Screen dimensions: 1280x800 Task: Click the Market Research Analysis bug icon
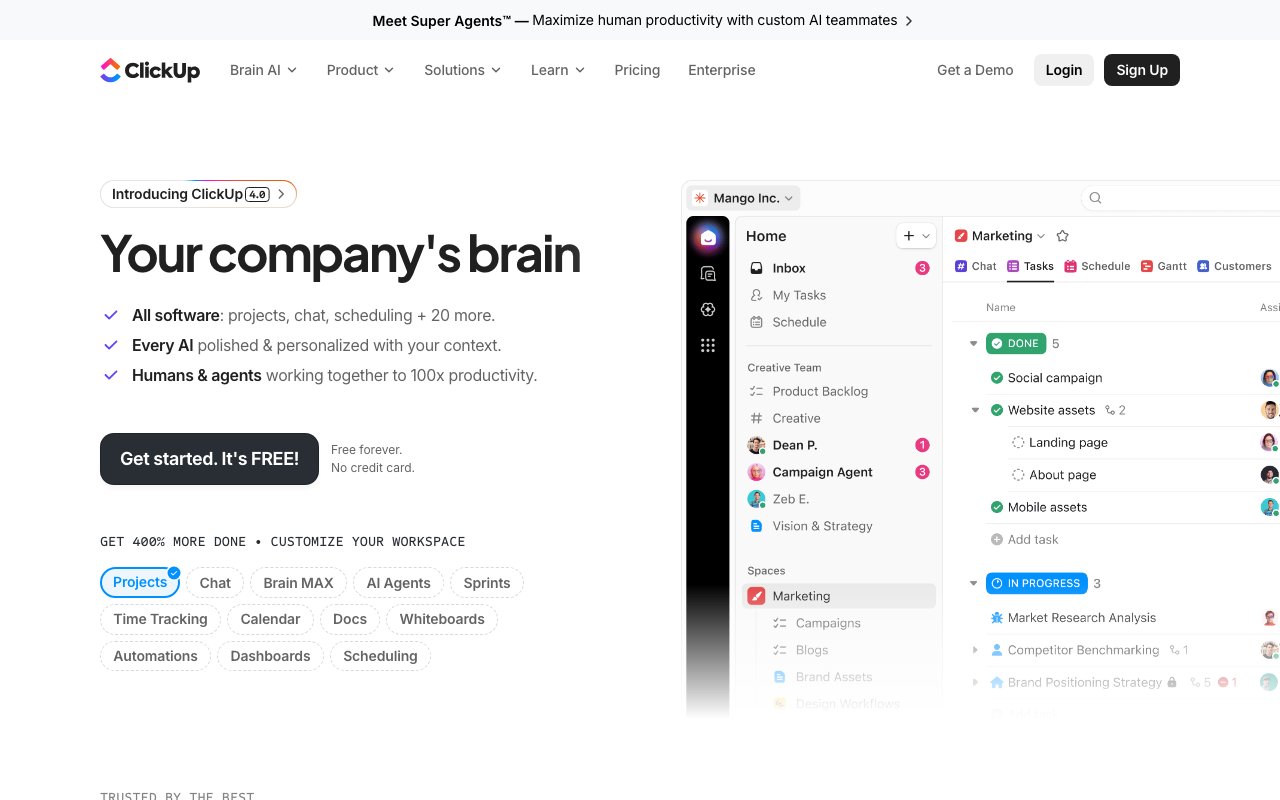pyautogui.click(x=996, y=618)
